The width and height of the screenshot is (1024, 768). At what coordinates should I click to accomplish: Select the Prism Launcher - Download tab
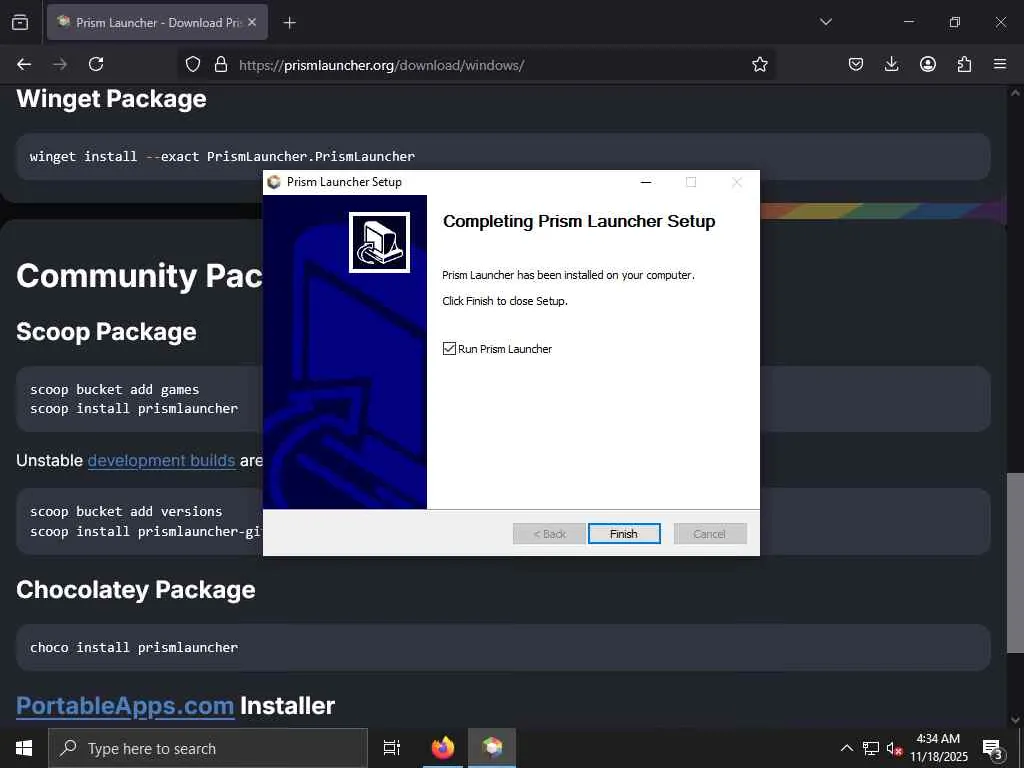click(x=157, y=22)
